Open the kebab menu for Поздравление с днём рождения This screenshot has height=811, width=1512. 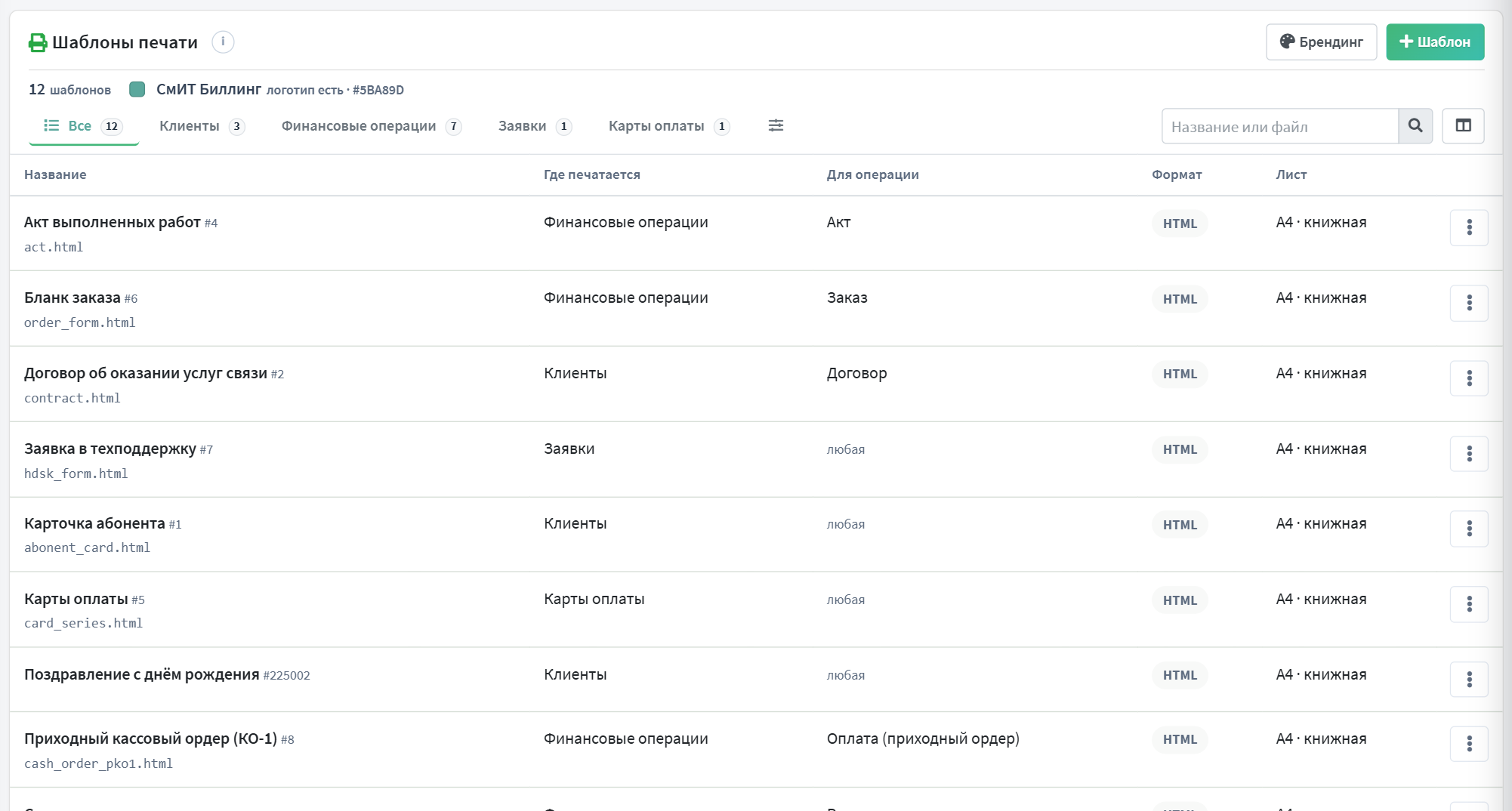pos(1469,680)
